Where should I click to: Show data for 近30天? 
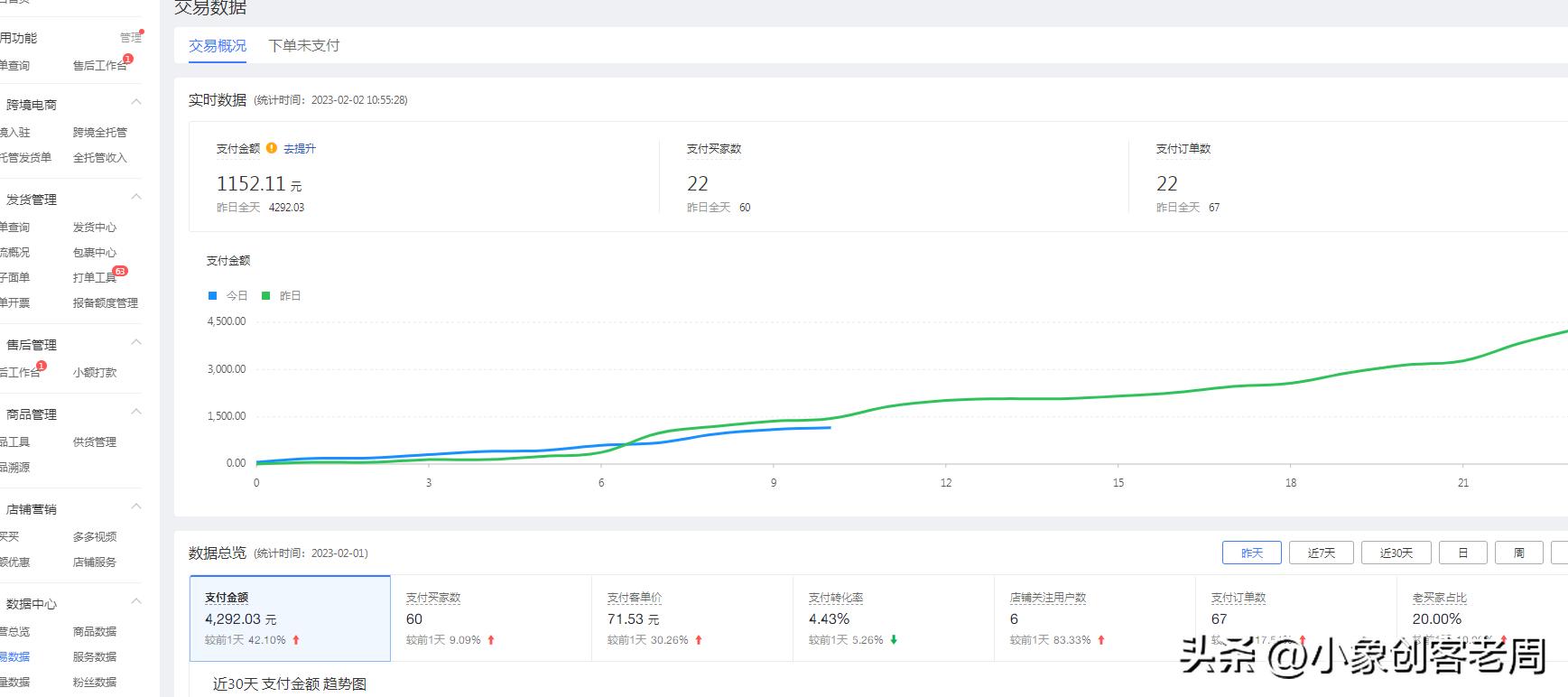coord(1396,553)
